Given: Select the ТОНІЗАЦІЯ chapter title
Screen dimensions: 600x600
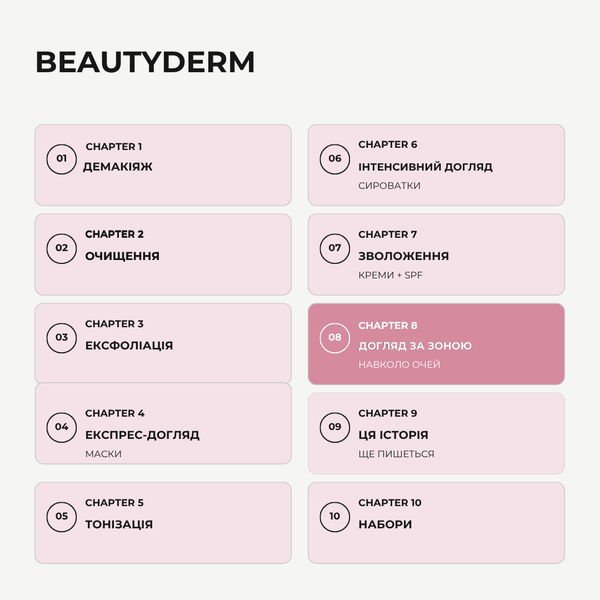Looking at the screenshot, I should (119, 524).
